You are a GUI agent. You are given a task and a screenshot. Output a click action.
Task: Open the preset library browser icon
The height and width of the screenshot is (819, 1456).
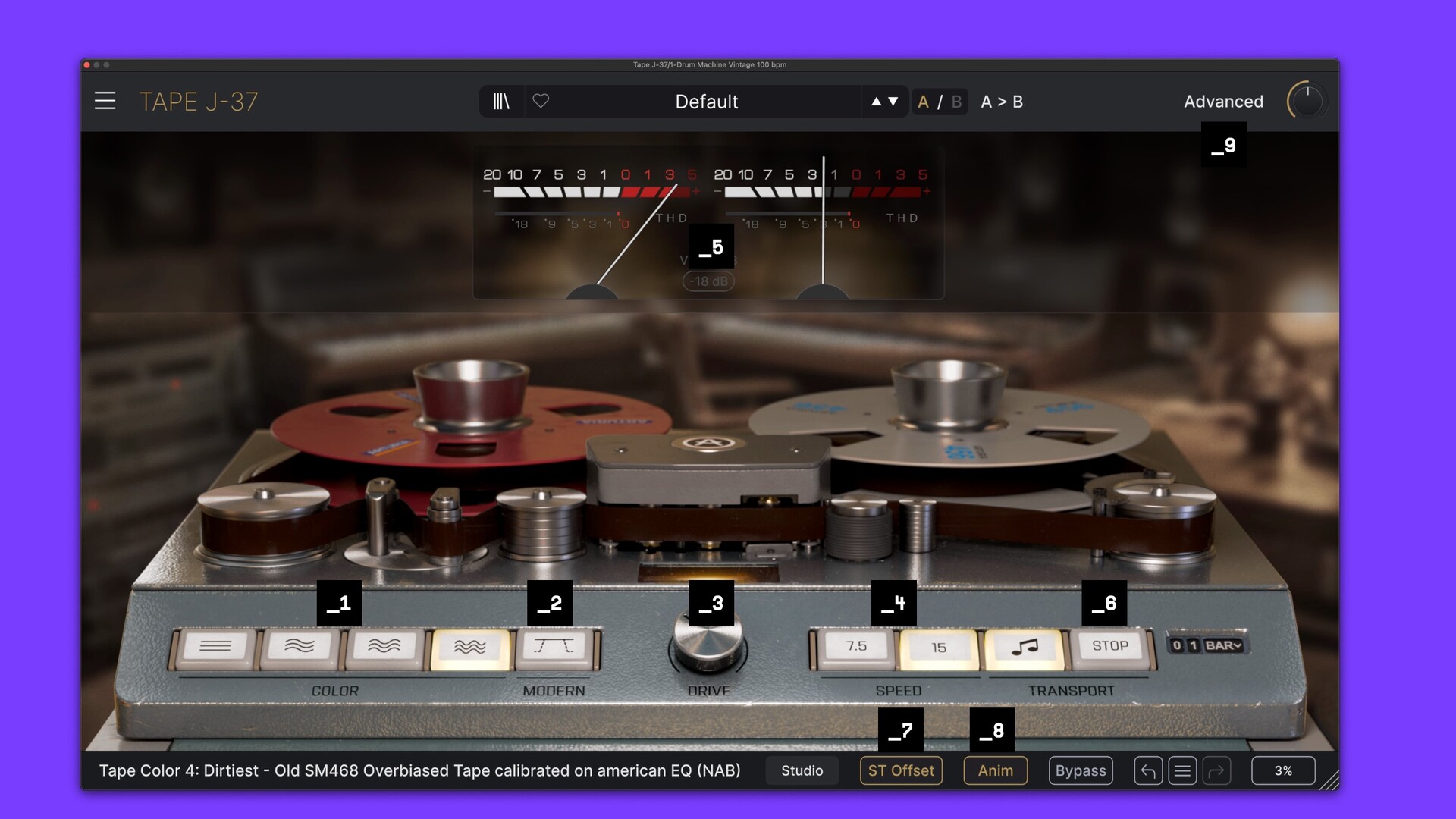coord(501,101)
